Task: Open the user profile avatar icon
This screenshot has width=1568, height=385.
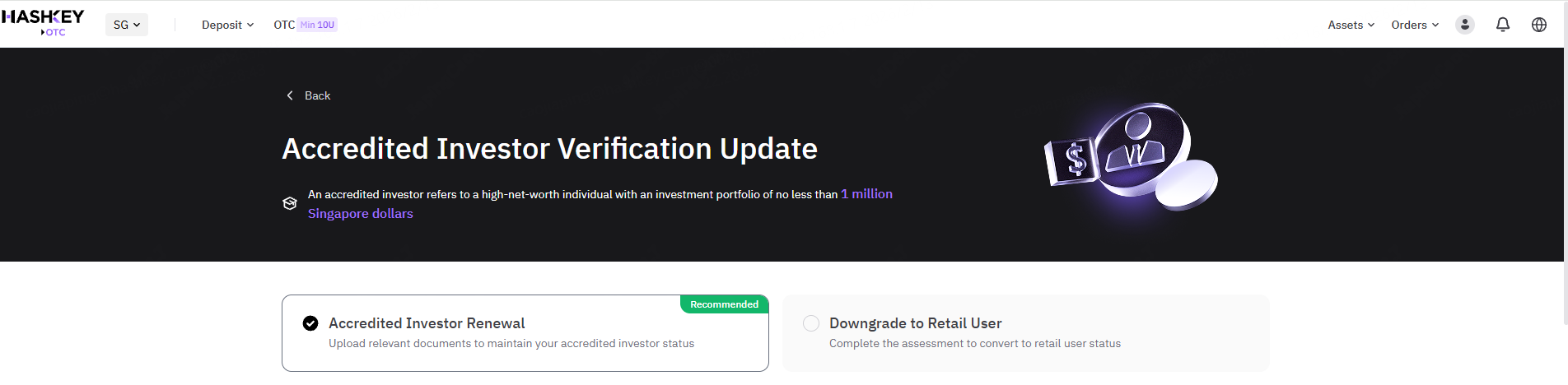Action: pyautogui.click(x=1464, y=25)
